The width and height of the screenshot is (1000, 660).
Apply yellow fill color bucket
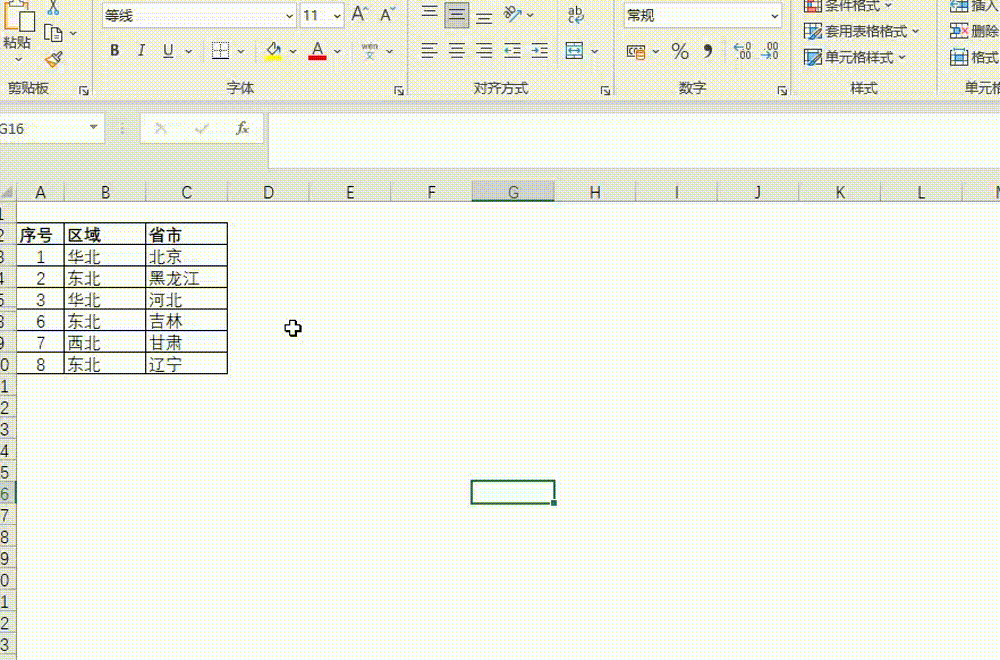[x=274, y=51]
